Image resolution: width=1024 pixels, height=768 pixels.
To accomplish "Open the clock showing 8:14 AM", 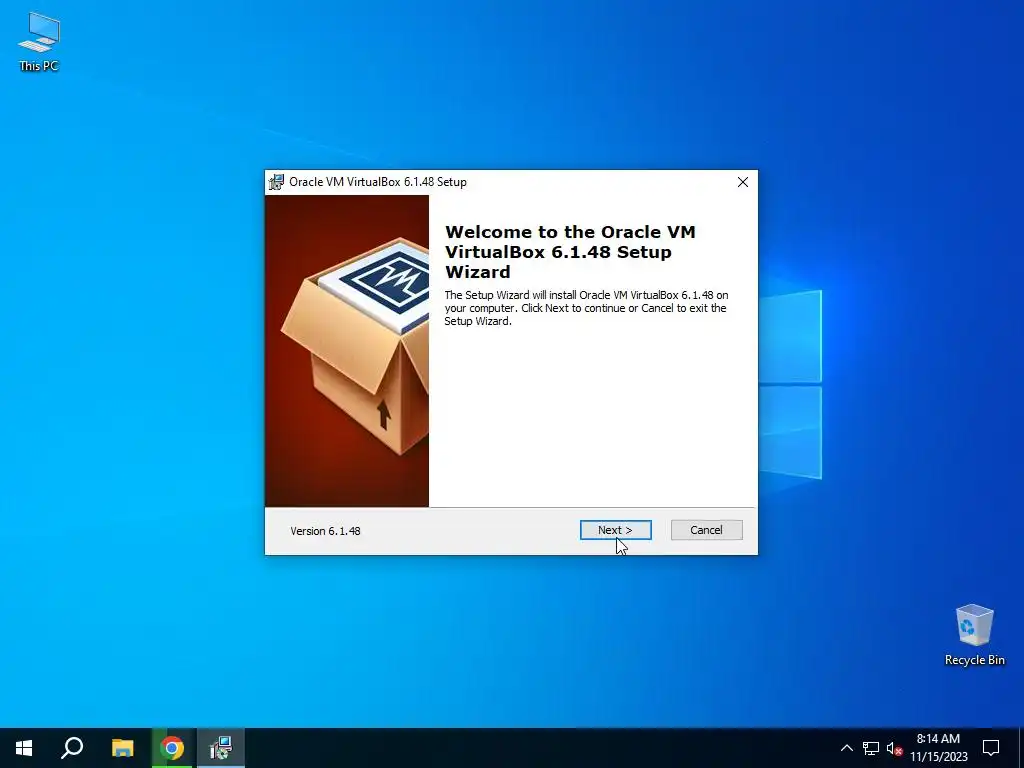I will [x=938, y=748].
